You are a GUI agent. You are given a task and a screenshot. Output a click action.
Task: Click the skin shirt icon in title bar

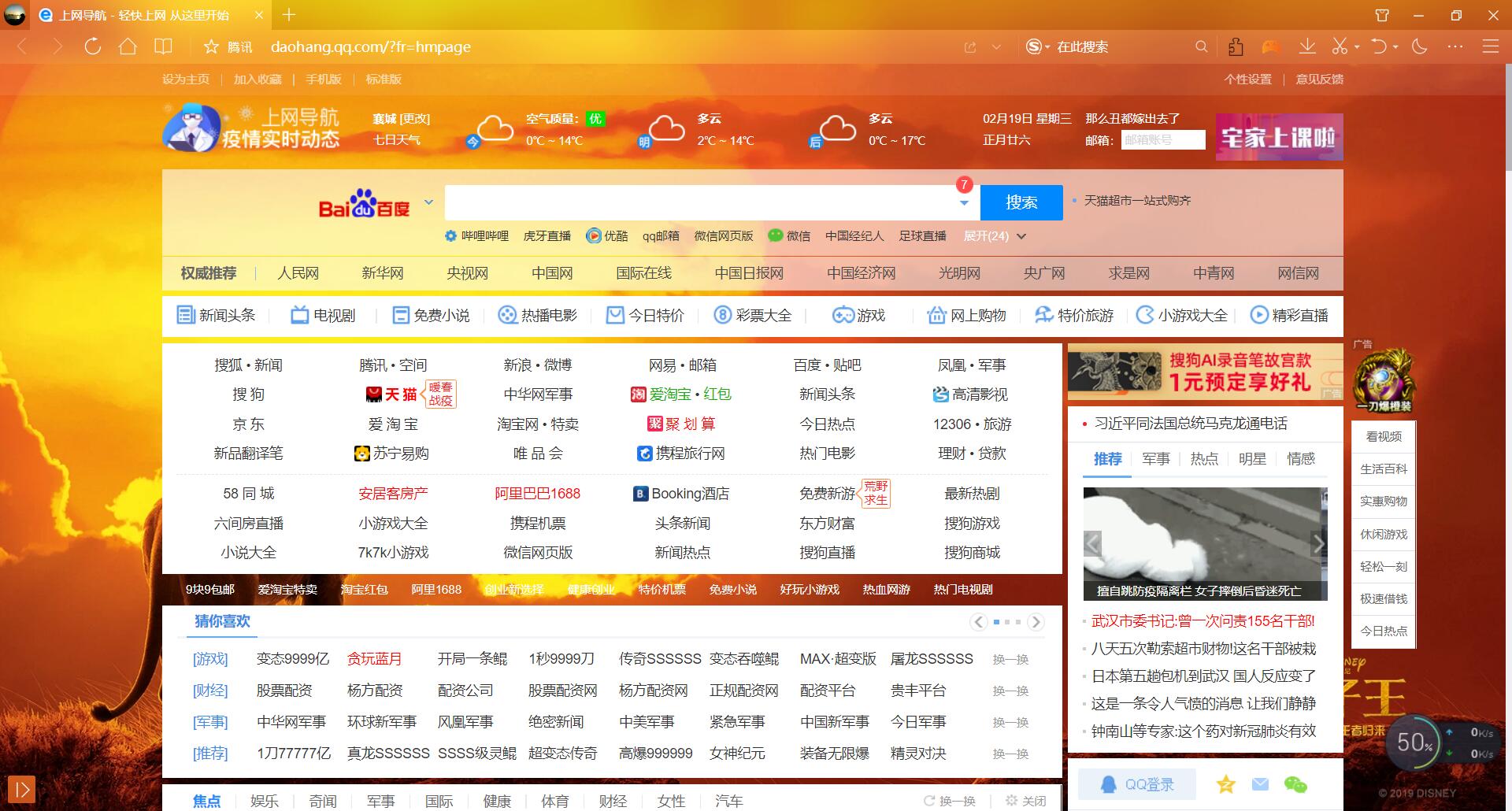(x=1382, y=15)
